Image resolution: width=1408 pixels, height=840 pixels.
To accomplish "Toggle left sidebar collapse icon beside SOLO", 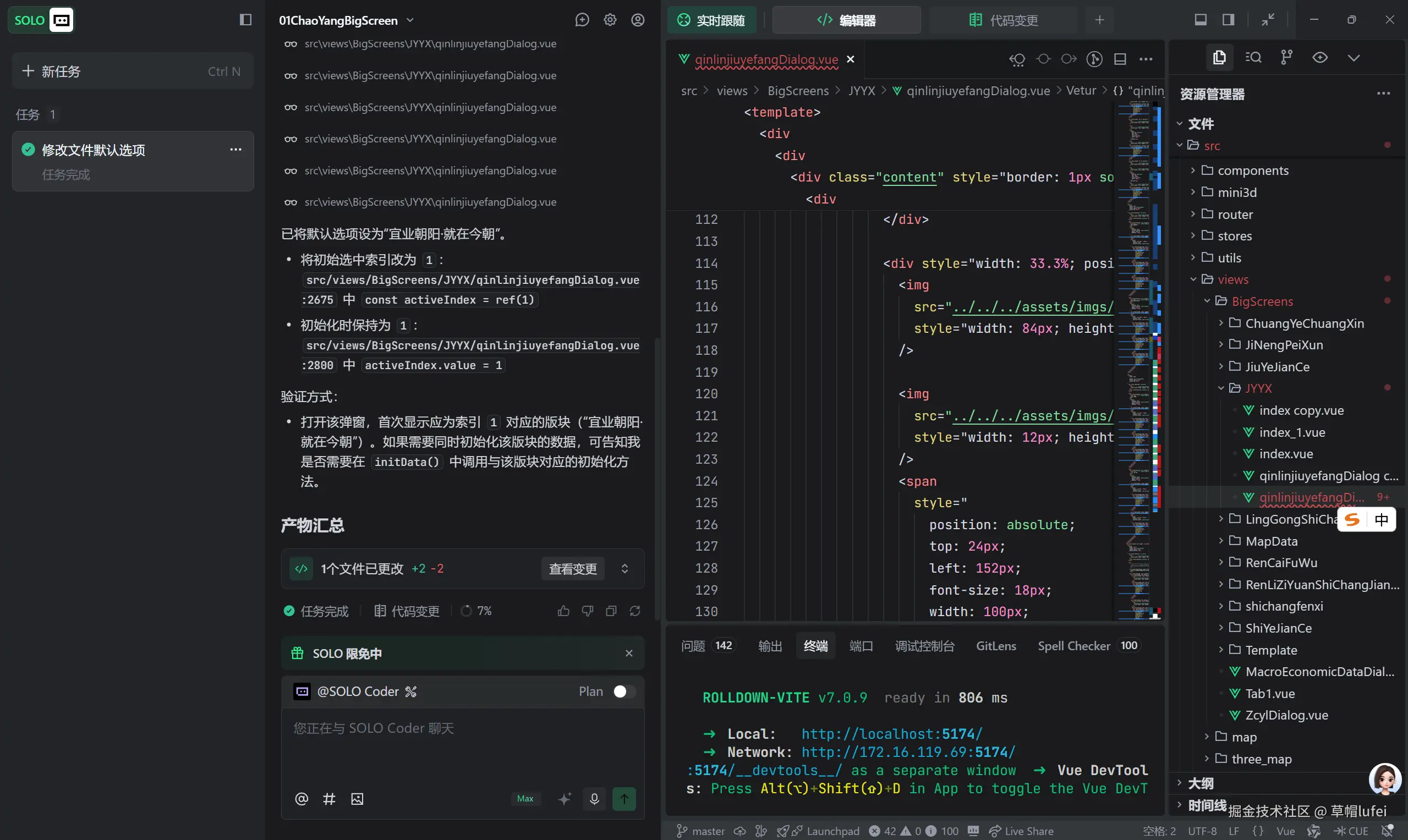I will pyautogui.click(x=245, y=20).
